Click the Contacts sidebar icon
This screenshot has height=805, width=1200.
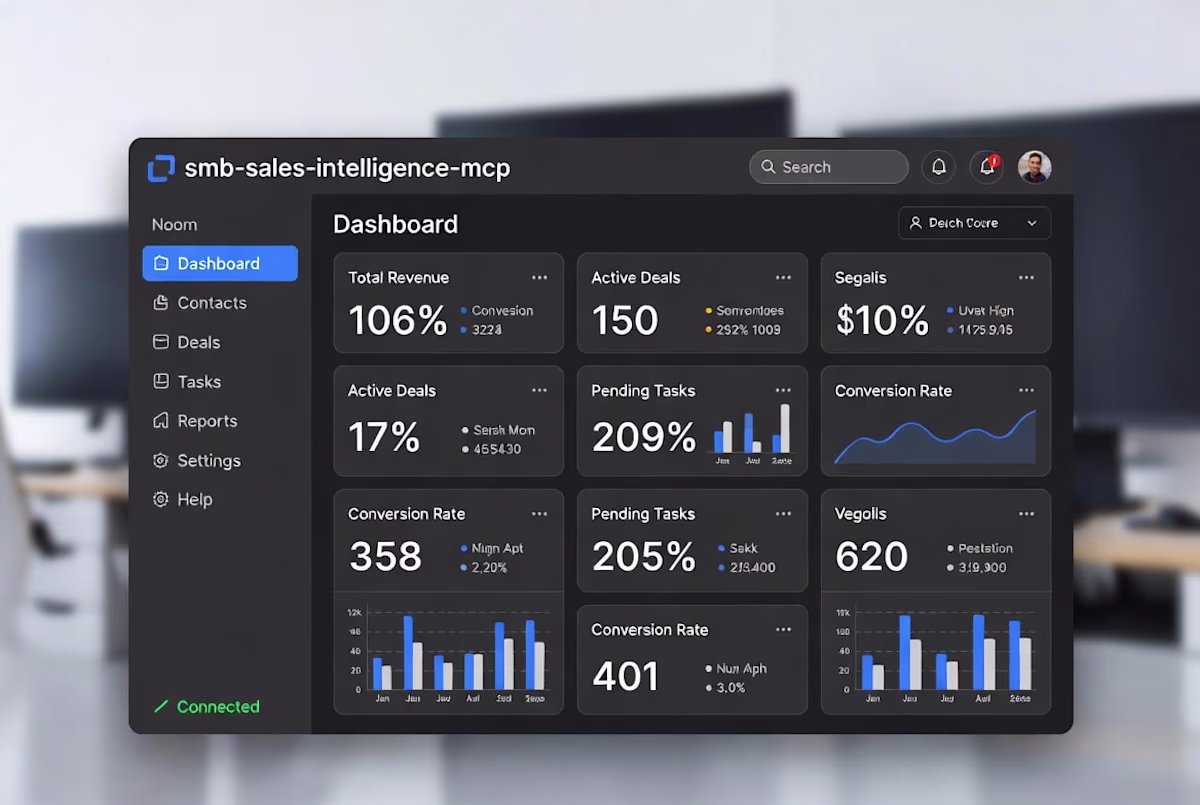(x=160, y=303)
